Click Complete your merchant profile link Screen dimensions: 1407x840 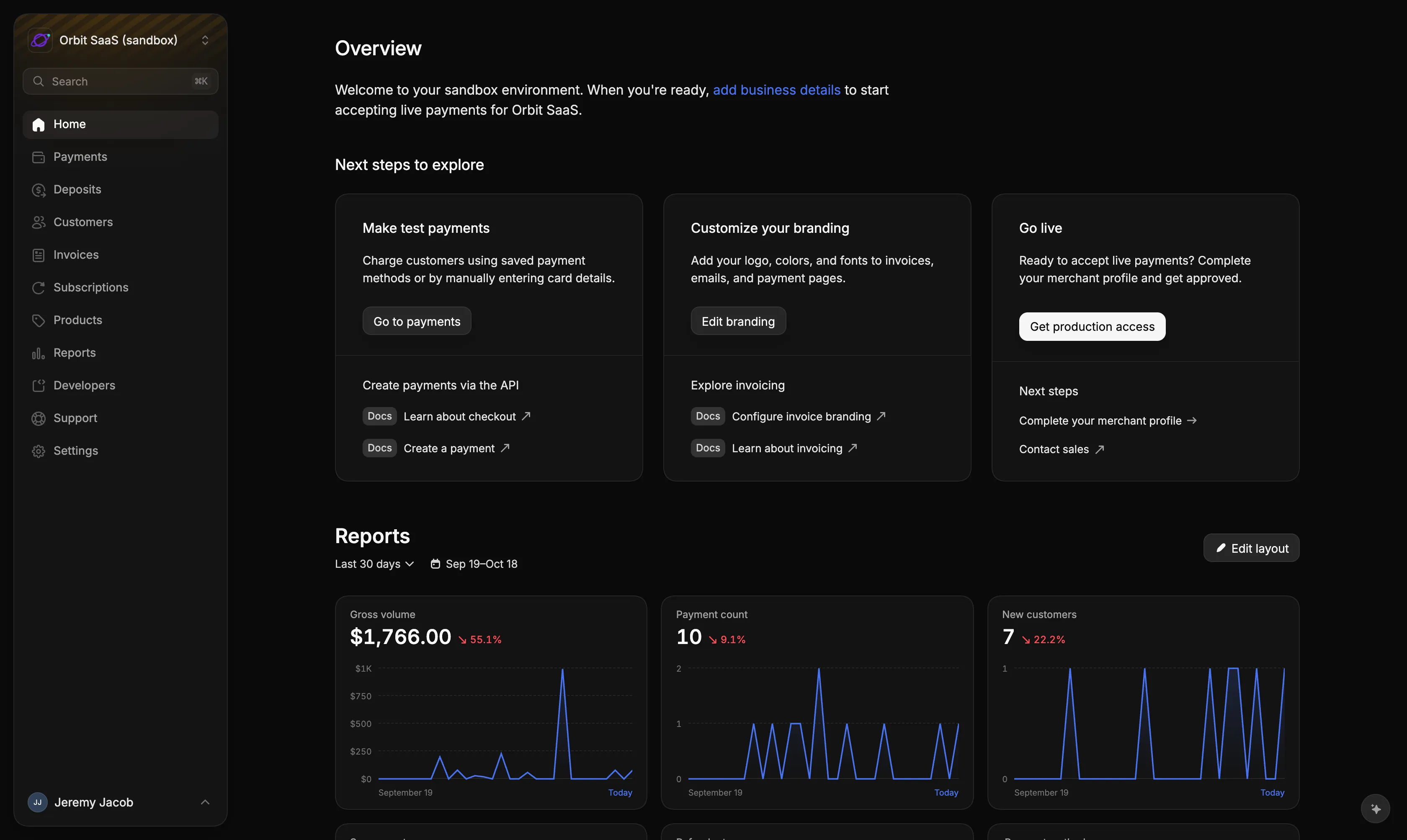[1108, 420]
